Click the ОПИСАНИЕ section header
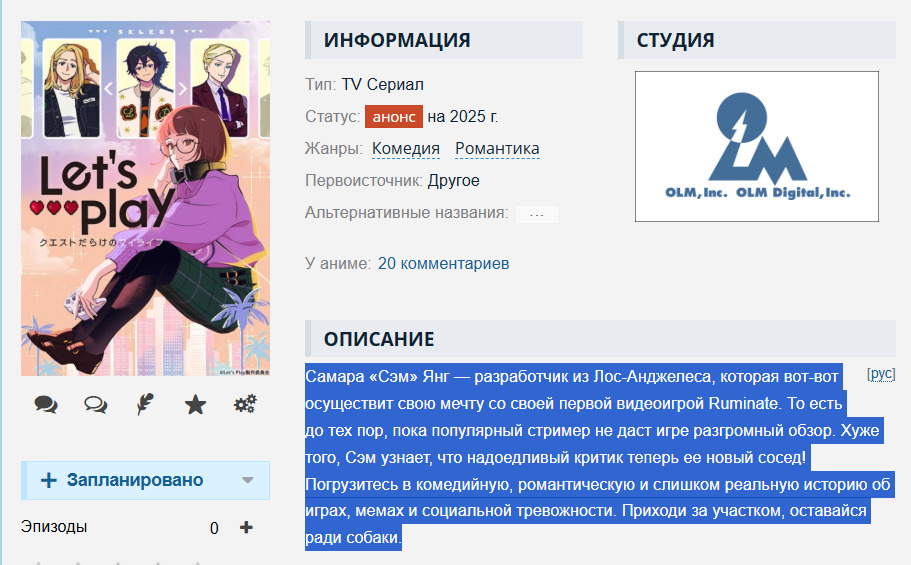 pyautogui.click(x=600, y=339)
